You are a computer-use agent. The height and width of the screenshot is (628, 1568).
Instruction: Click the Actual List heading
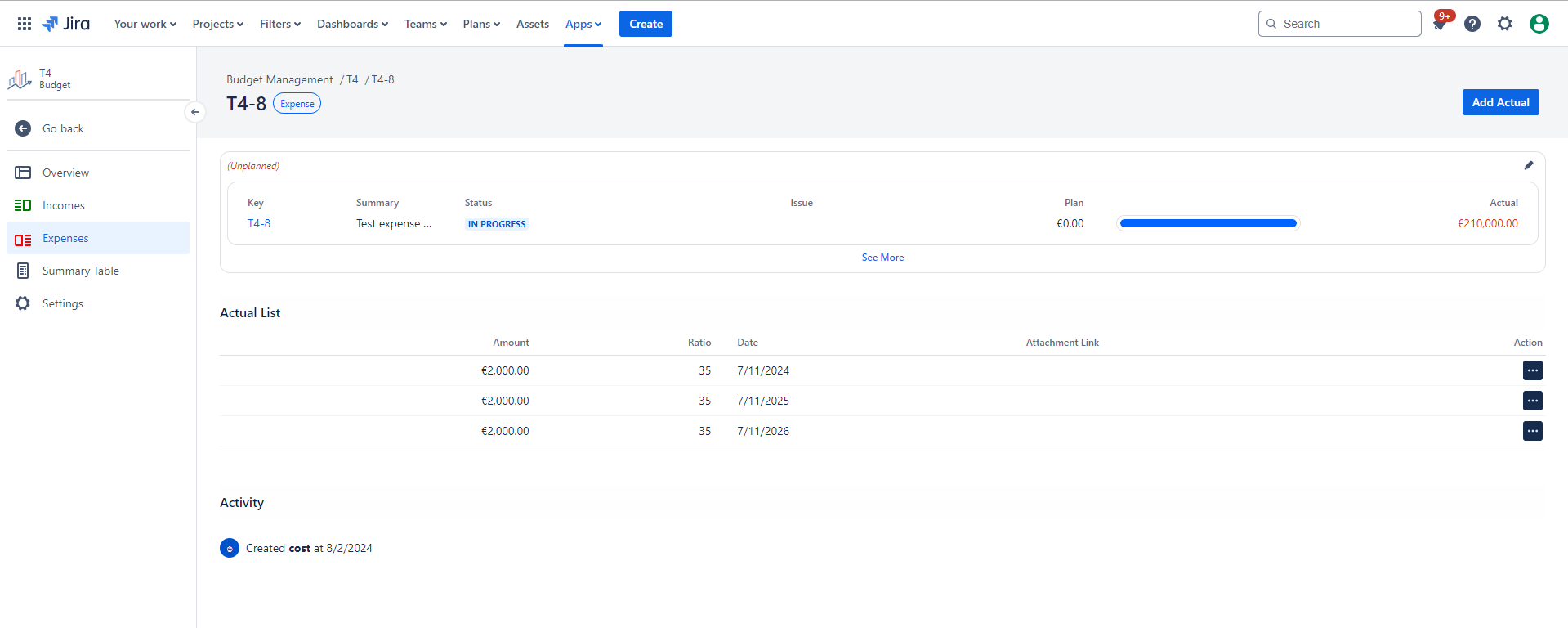(250, 313)
